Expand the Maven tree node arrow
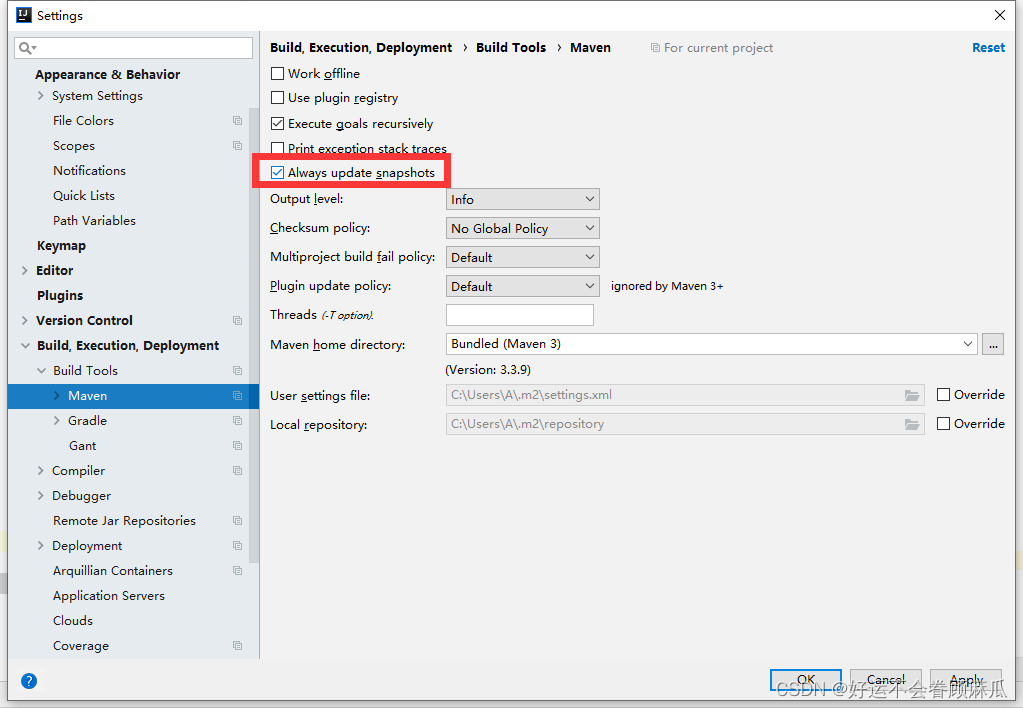 coord(57,395)
